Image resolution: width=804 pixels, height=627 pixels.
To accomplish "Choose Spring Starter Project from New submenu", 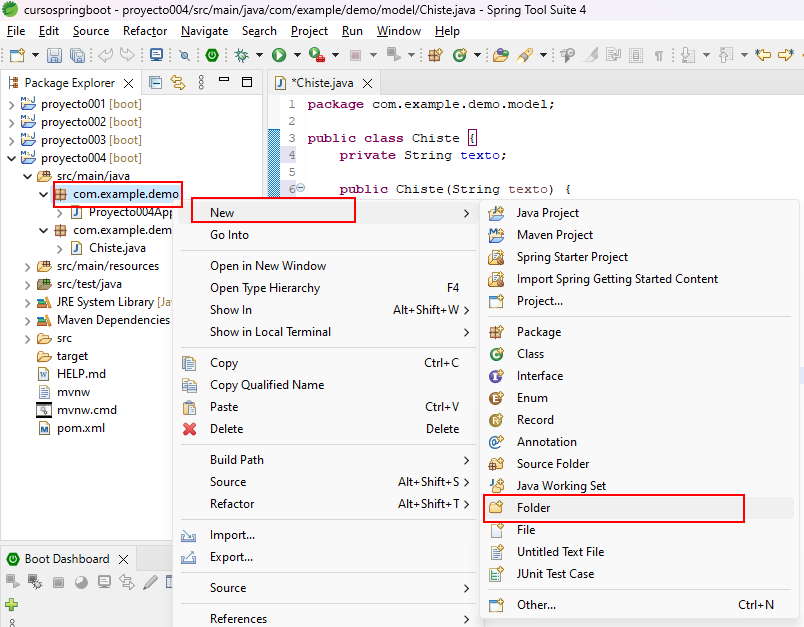I will [640, 257].
